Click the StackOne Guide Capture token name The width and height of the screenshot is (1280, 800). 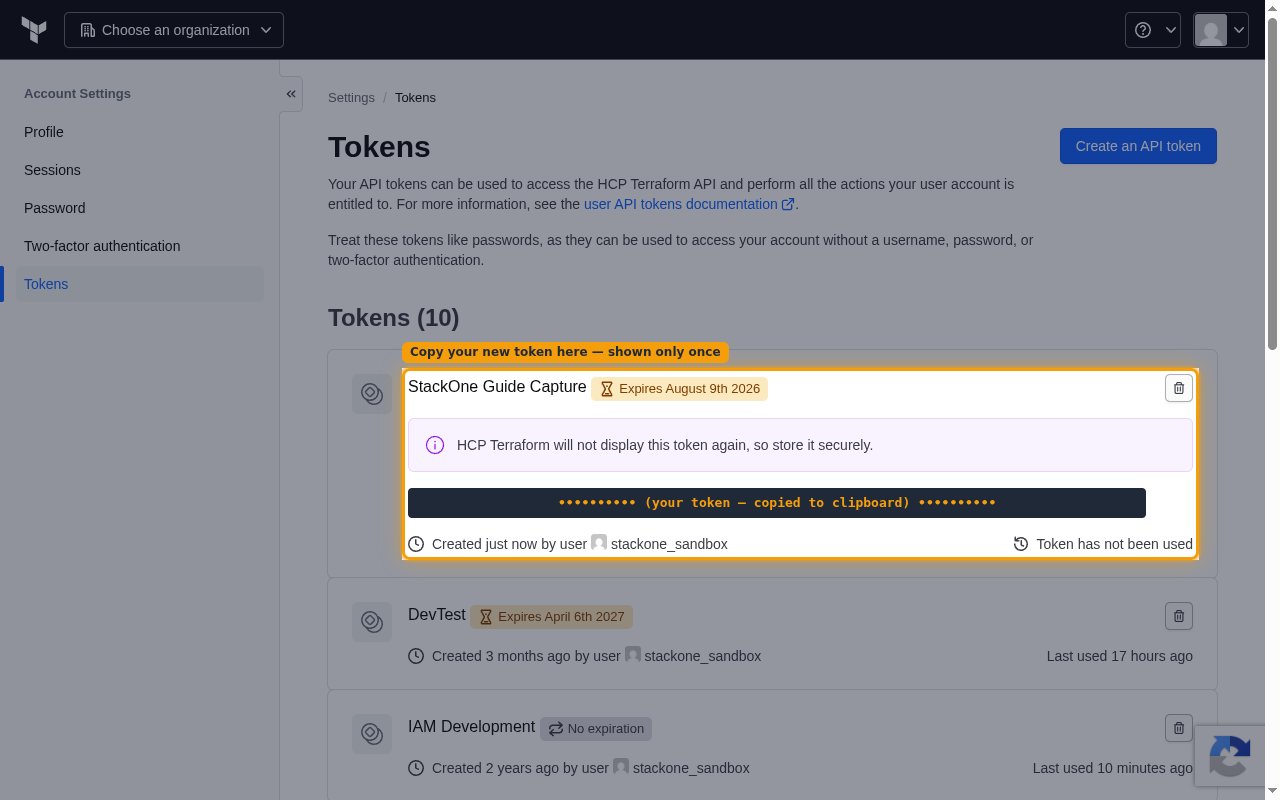click(497, 387)
